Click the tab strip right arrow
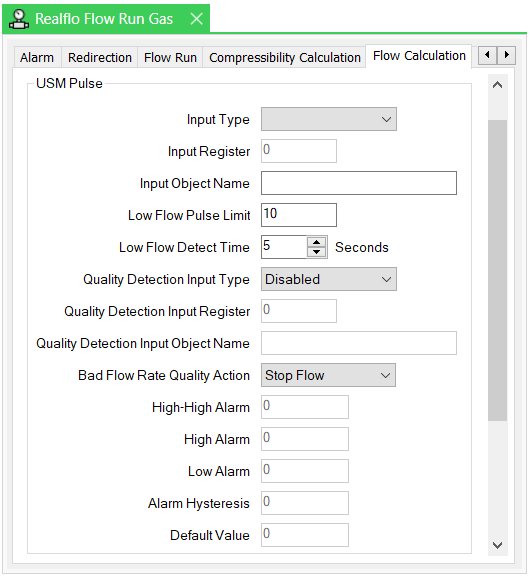This screenshot has width=530, height=578. coord(506,55)
